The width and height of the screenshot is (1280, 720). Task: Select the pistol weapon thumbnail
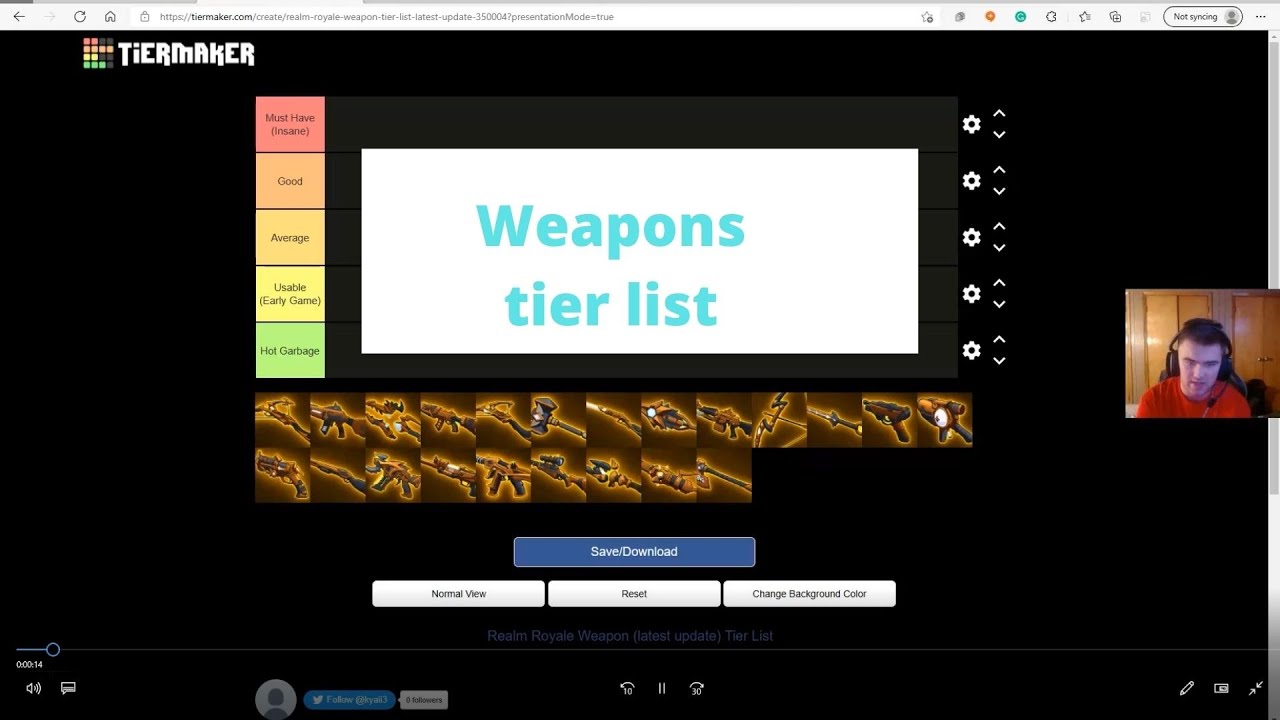pos(889,420)
